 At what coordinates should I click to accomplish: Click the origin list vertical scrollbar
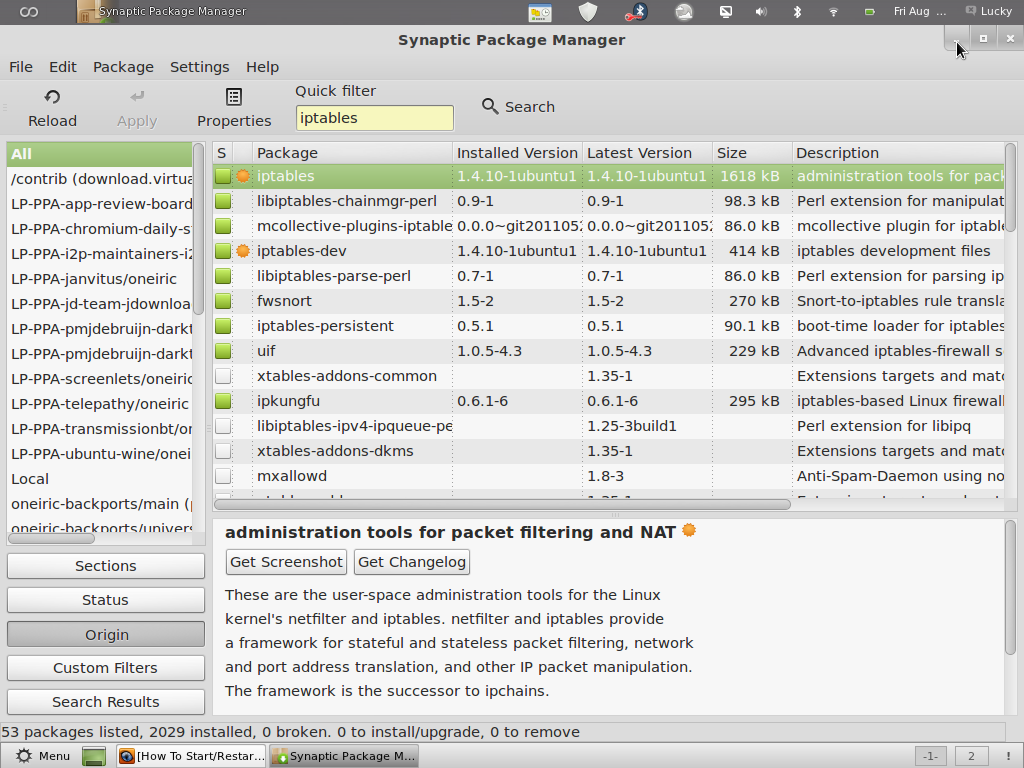point(199,229)
